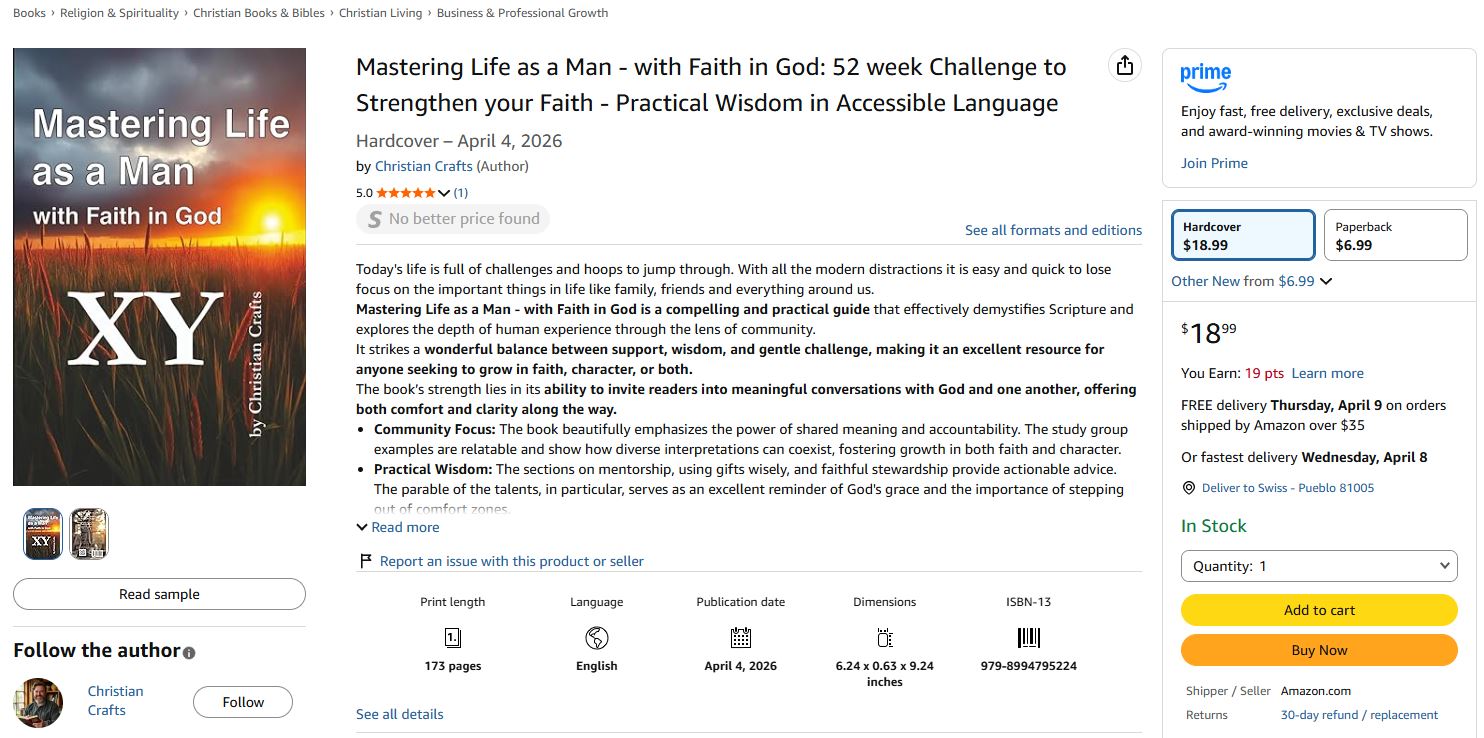Viewport: 1484px width, 738px height.
Task: Expand the Other New from $6.99 chevron
Action: (x=1326, y=282)
